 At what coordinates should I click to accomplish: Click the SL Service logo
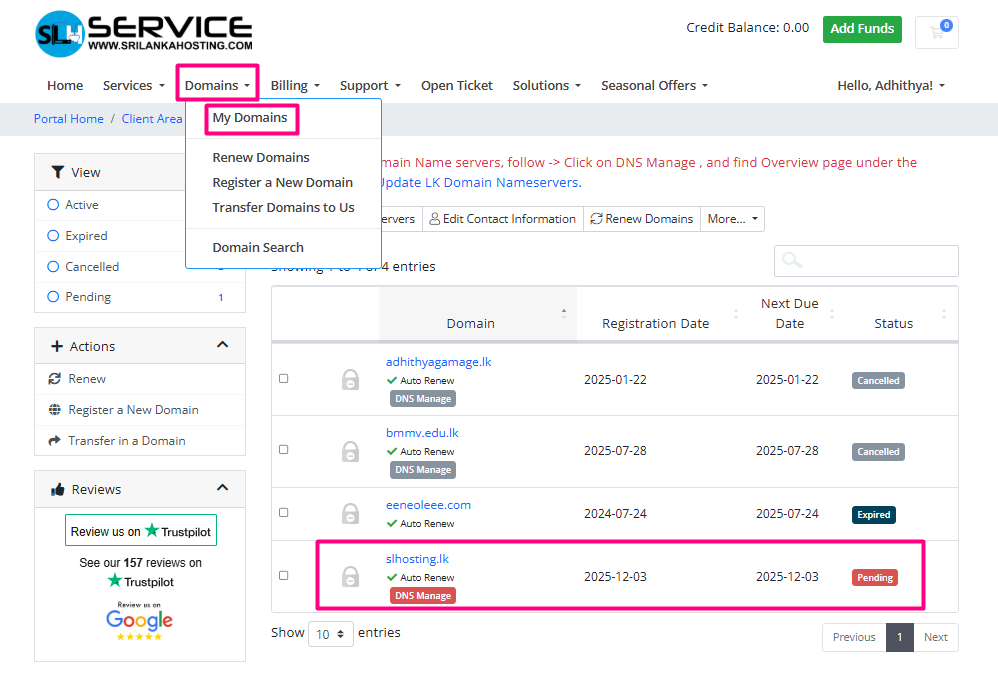(x=143, y=34)
